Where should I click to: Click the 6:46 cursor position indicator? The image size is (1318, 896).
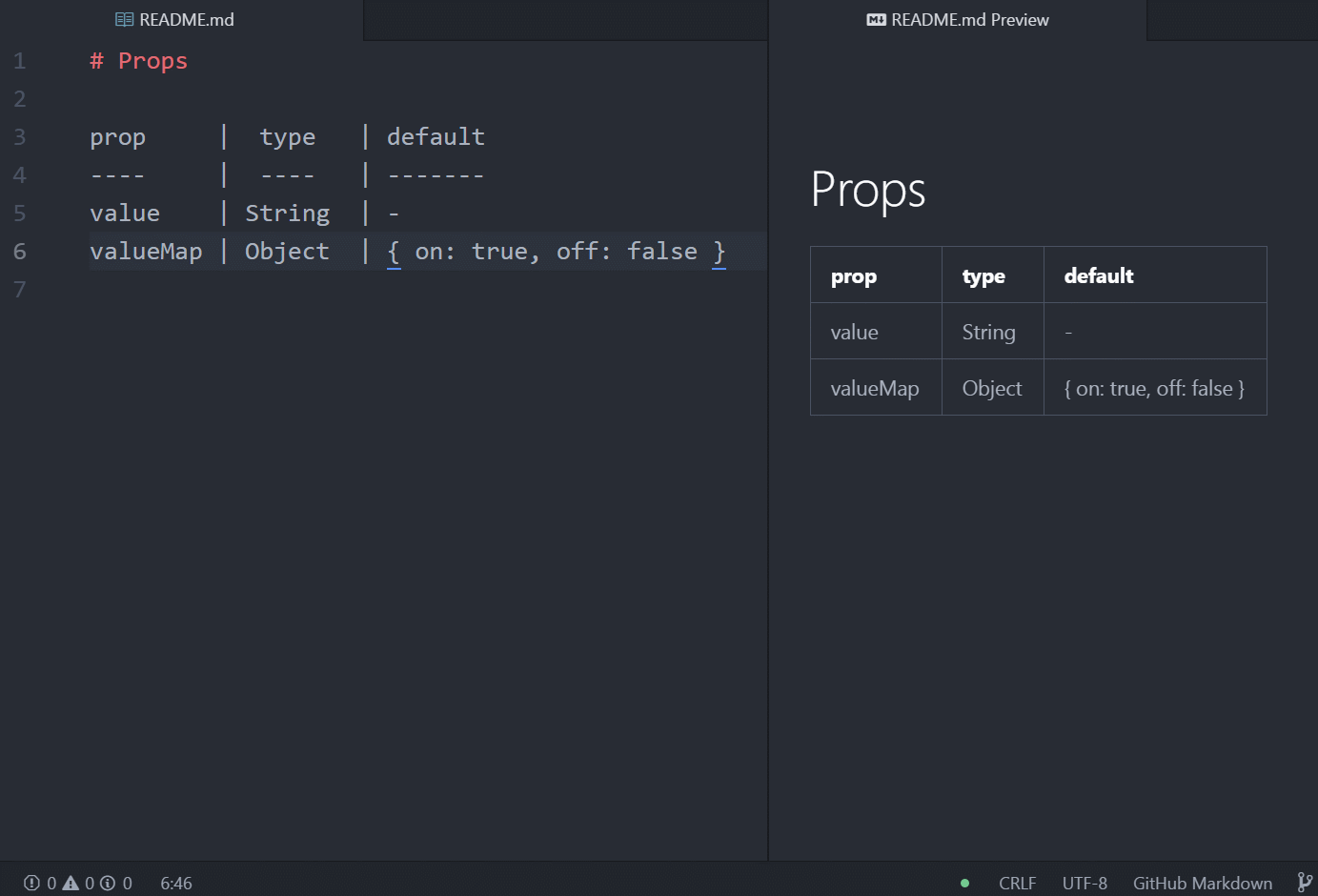click(175, 883)
